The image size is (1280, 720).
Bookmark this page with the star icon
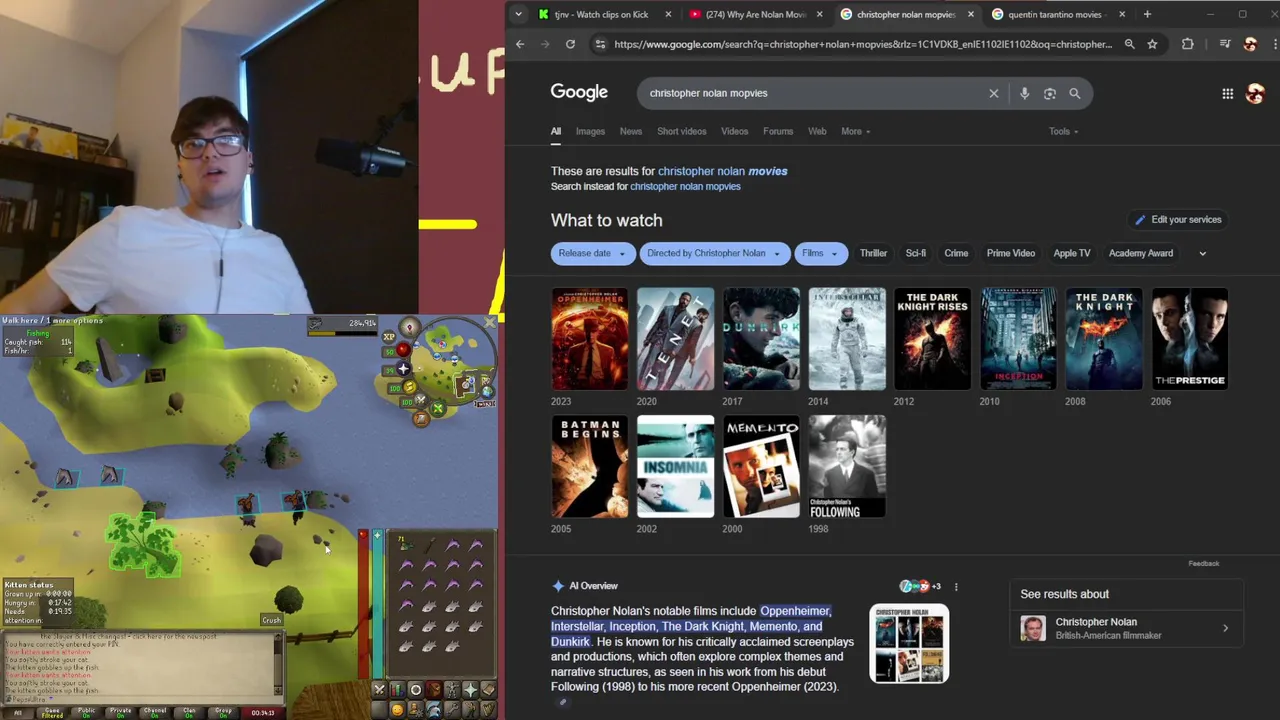[x=1152, y=44]
